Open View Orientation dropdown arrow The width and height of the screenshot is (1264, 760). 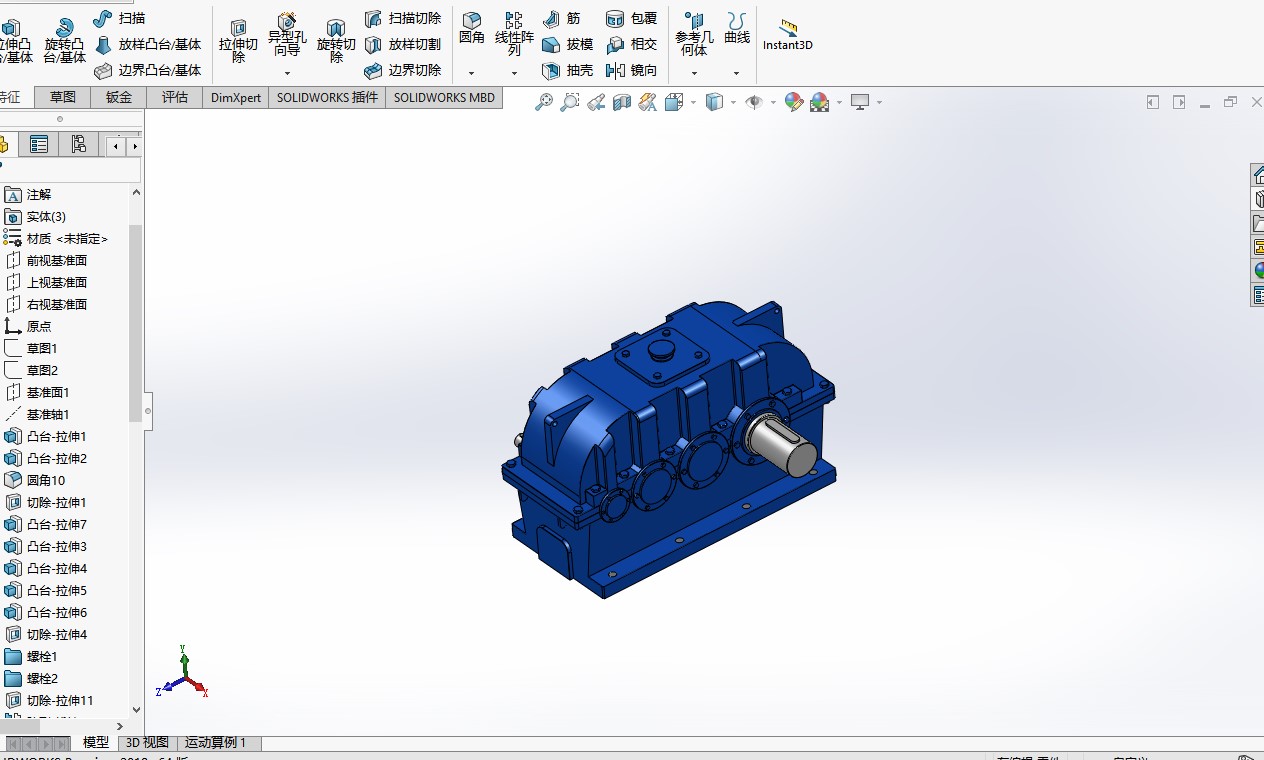pyautogui.click(x=693, y=102)
